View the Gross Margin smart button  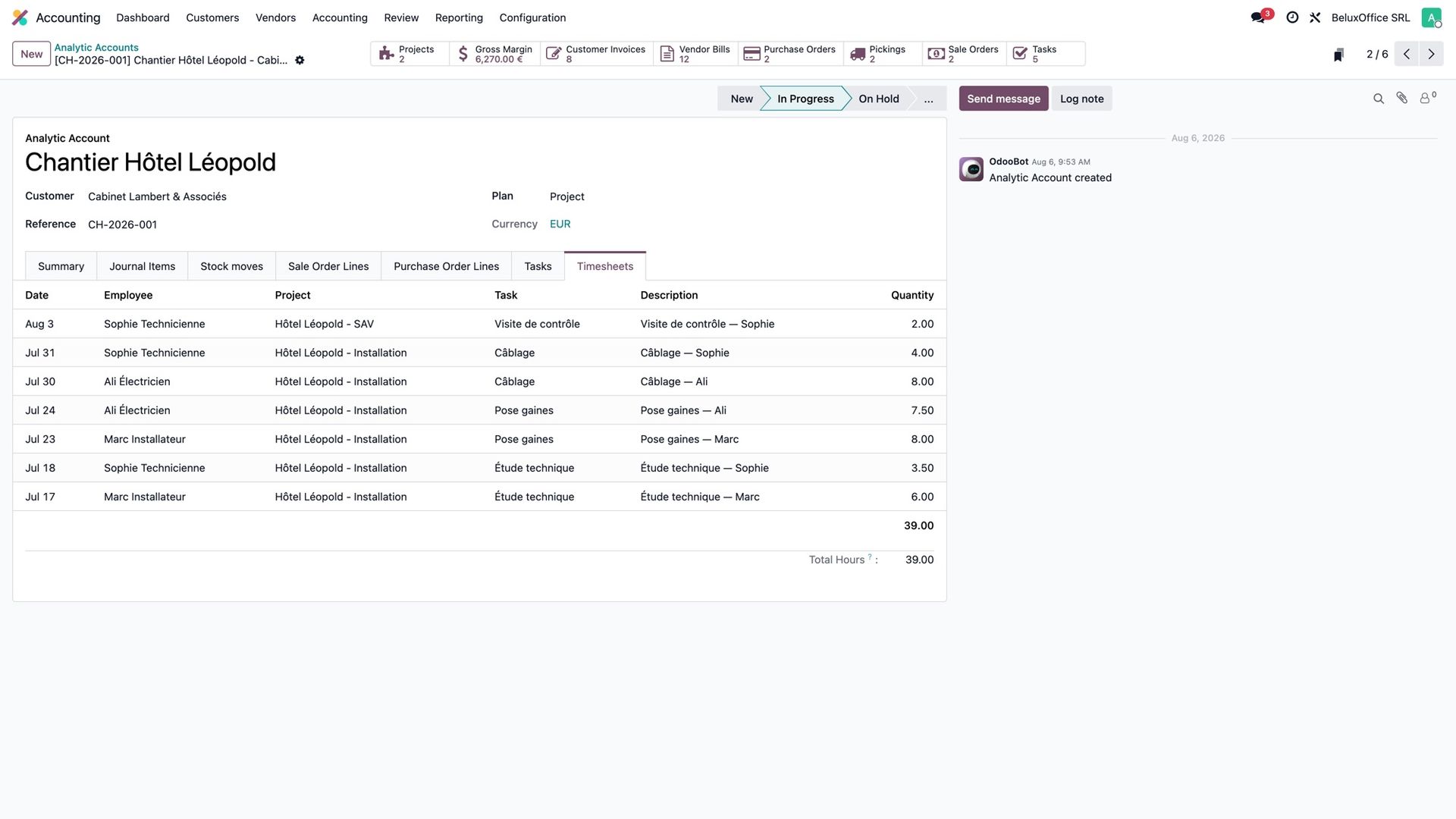click(x=495, y=54)
